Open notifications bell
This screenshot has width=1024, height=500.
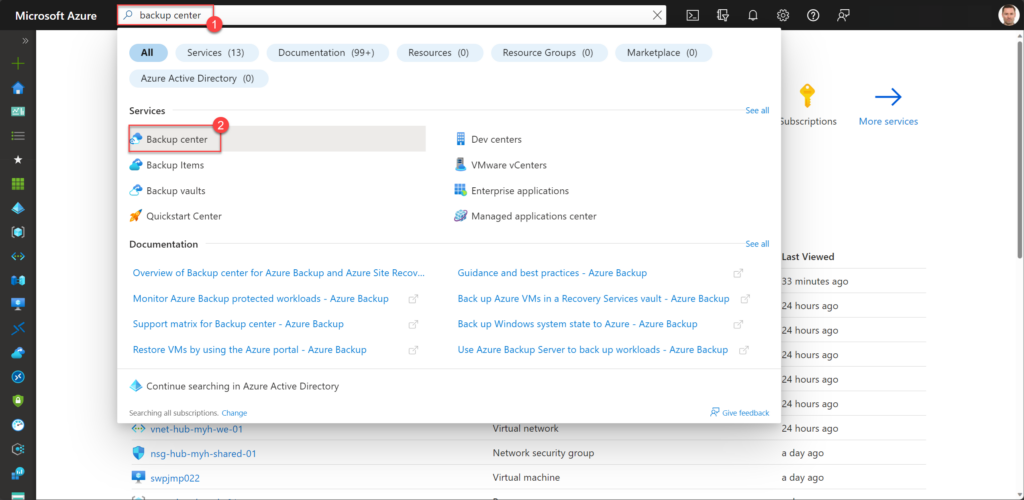coord(752,15)
